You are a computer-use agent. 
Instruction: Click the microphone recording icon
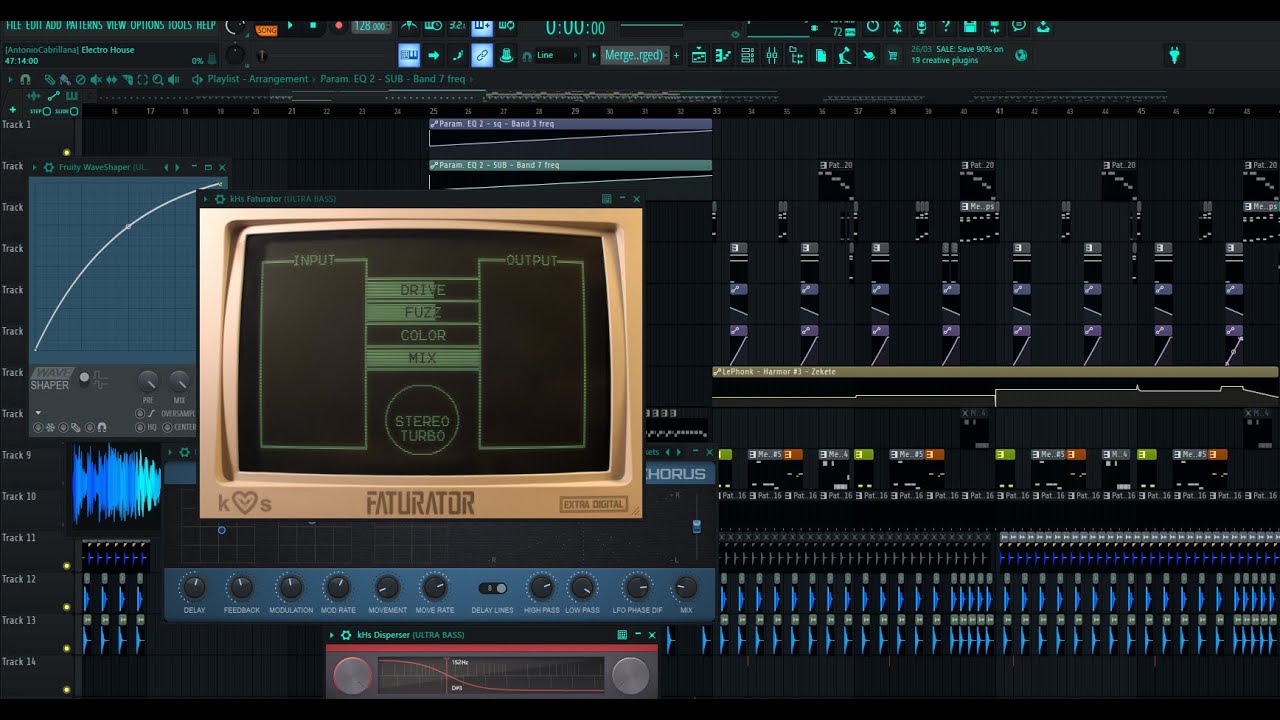(x=921, y=26)
